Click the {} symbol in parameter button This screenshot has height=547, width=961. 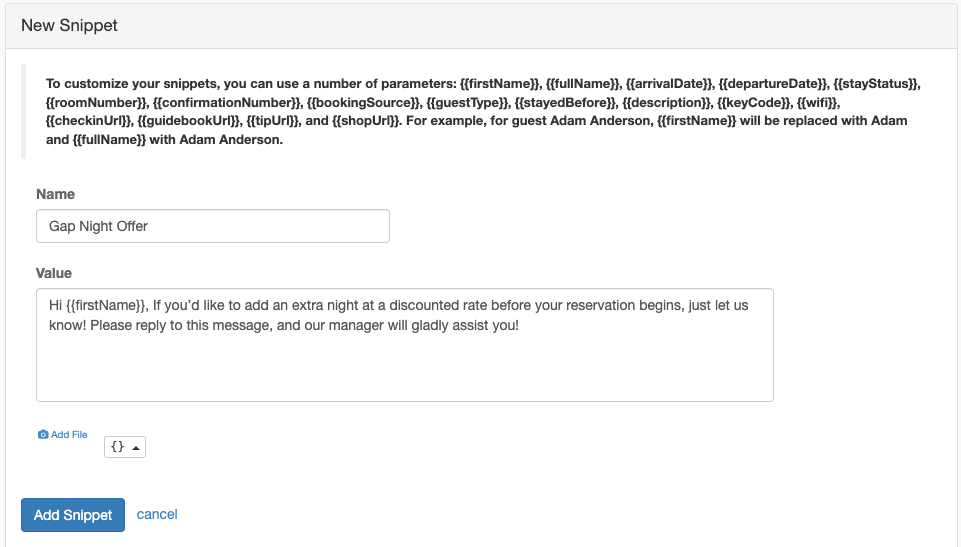(118, 447)
